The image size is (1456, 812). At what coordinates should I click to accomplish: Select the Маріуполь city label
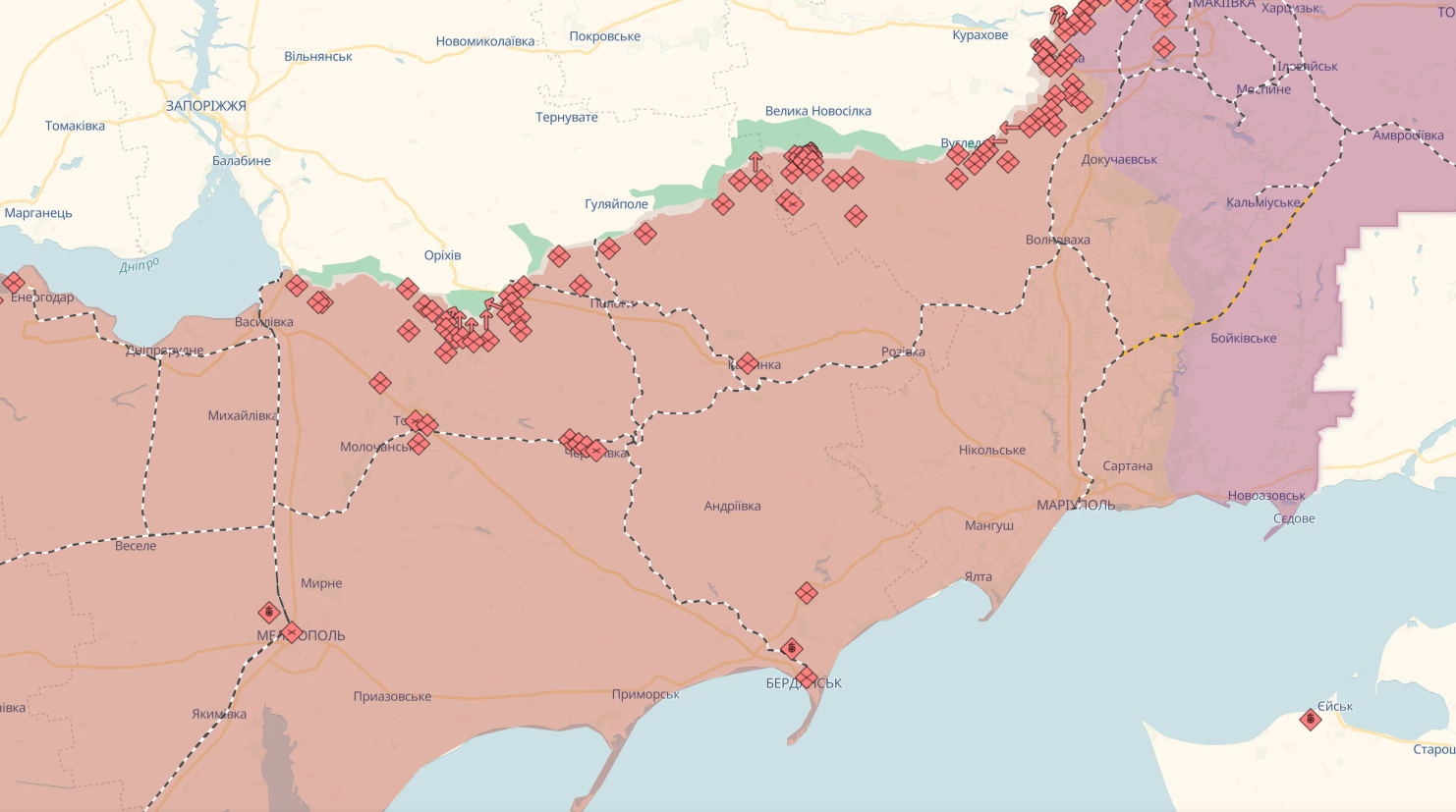click(1076, 505)
